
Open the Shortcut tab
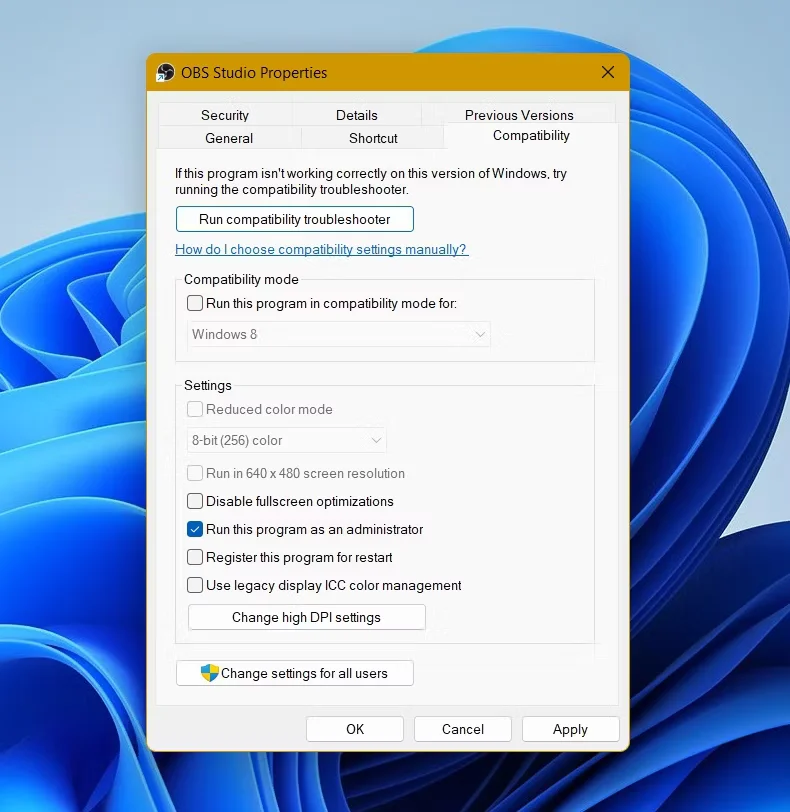[x=373, y=138]
